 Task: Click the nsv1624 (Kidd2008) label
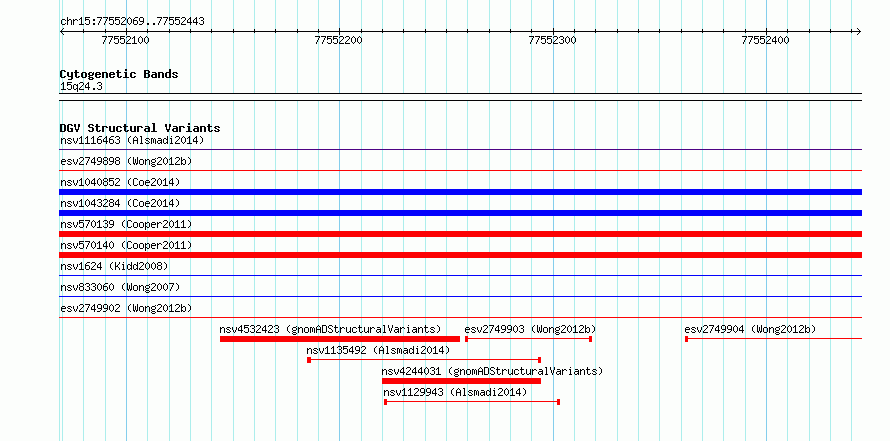(x=114, y=266)
